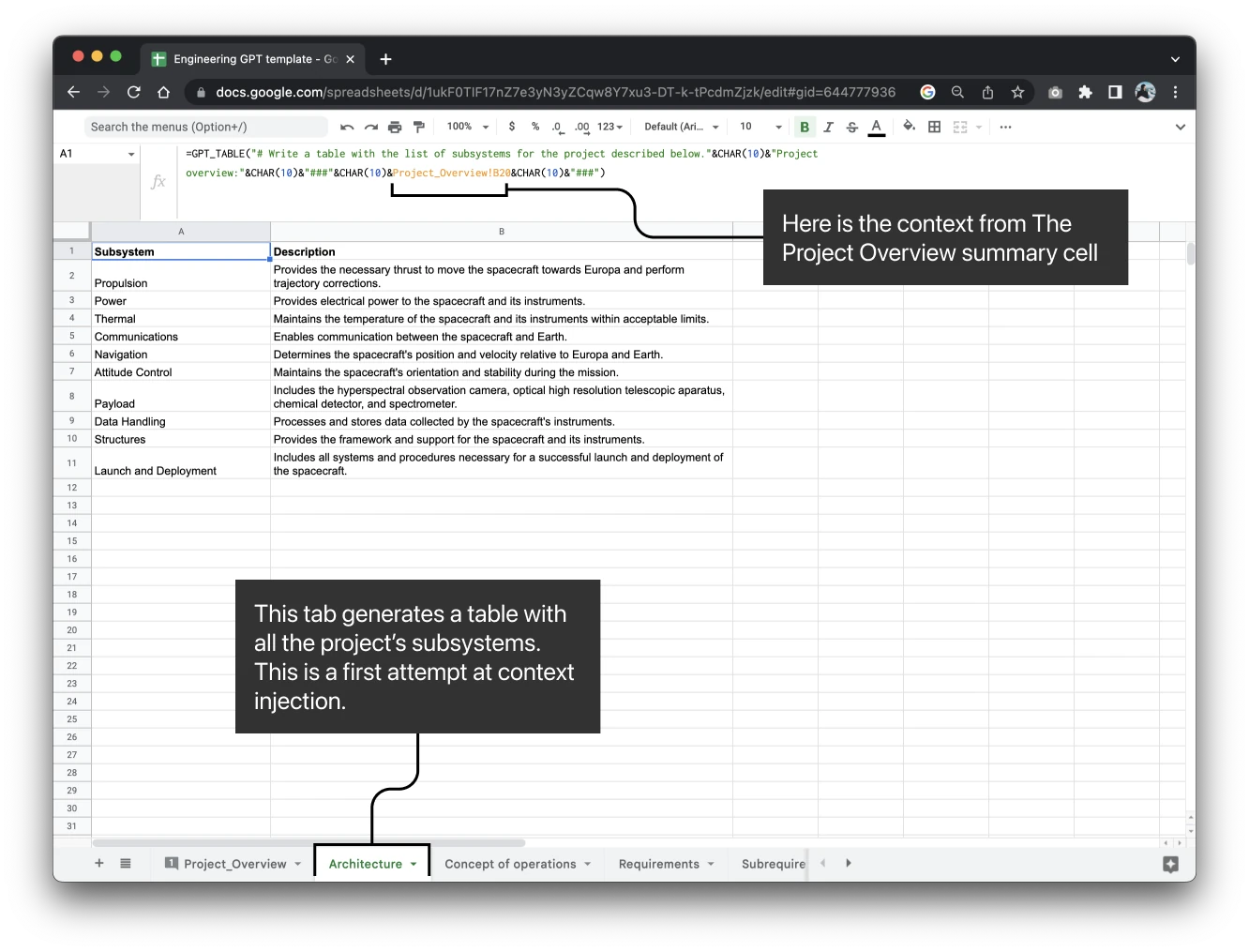The width and height of the screenshot is (1249, 952).
Task: Format as percent
Action: pyautogui.click(x=535, y=127)
